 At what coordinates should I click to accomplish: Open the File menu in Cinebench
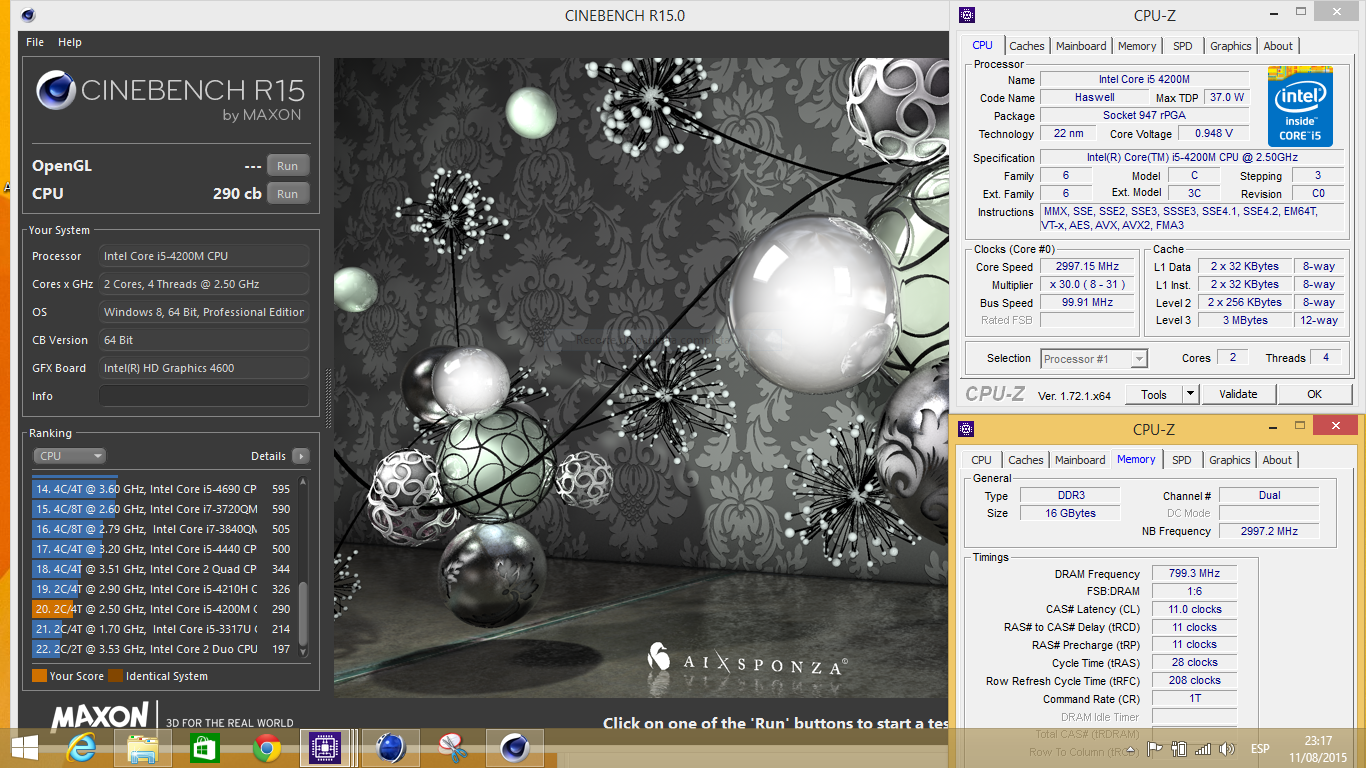coord(35,42)
